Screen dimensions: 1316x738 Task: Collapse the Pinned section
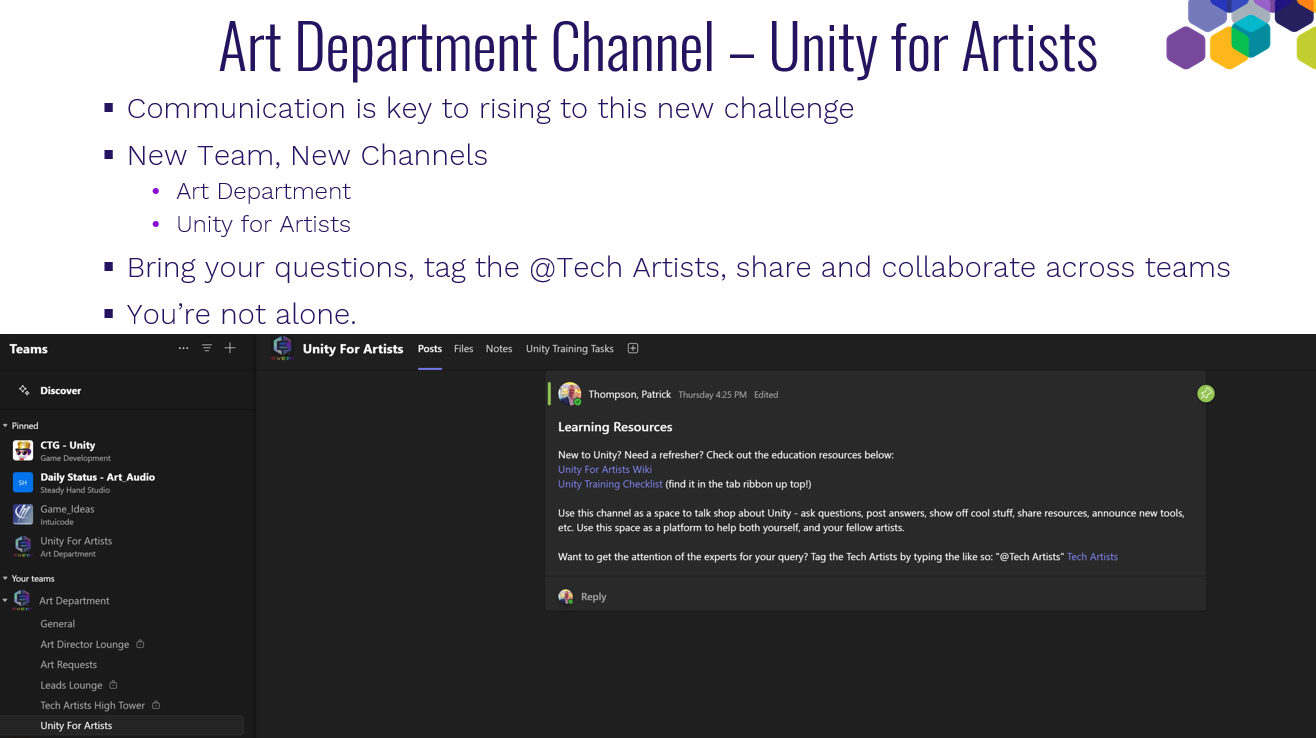tap(5, 426)
